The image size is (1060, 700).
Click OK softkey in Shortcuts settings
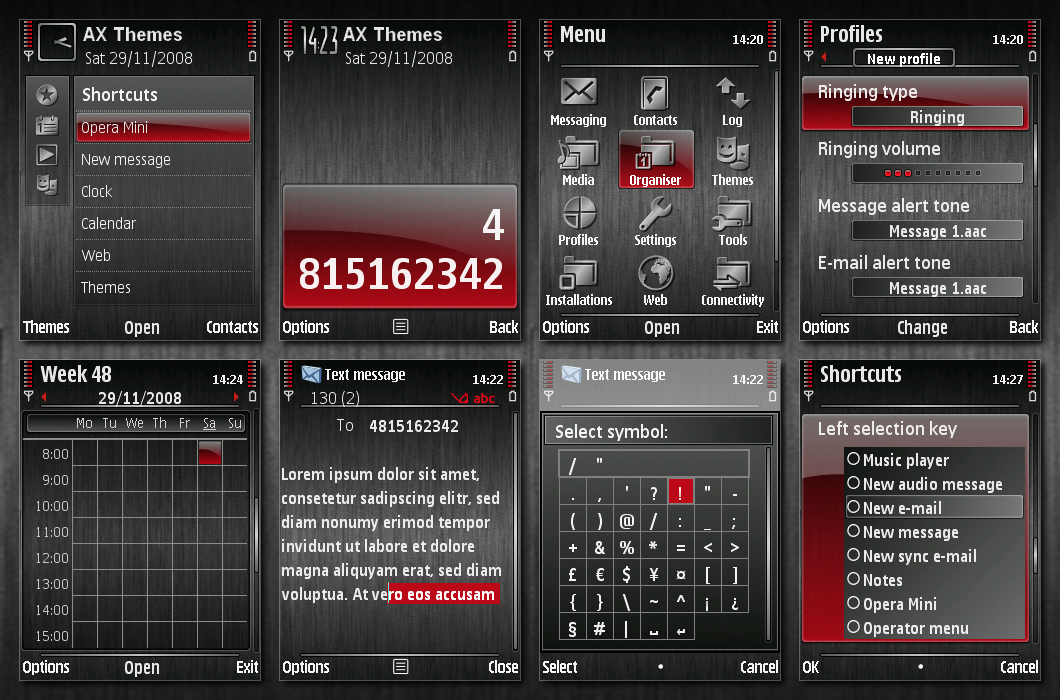pos(811,667)
